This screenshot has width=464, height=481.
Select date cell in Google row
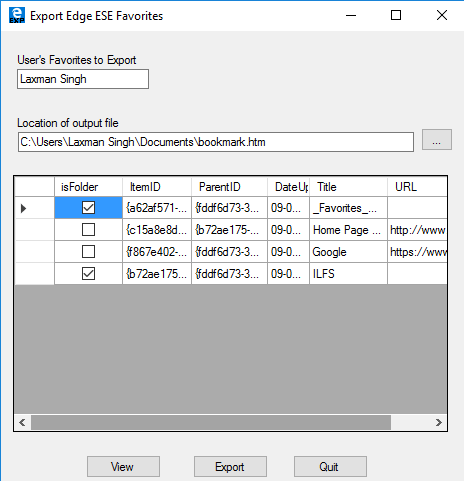tap(288, 252)
